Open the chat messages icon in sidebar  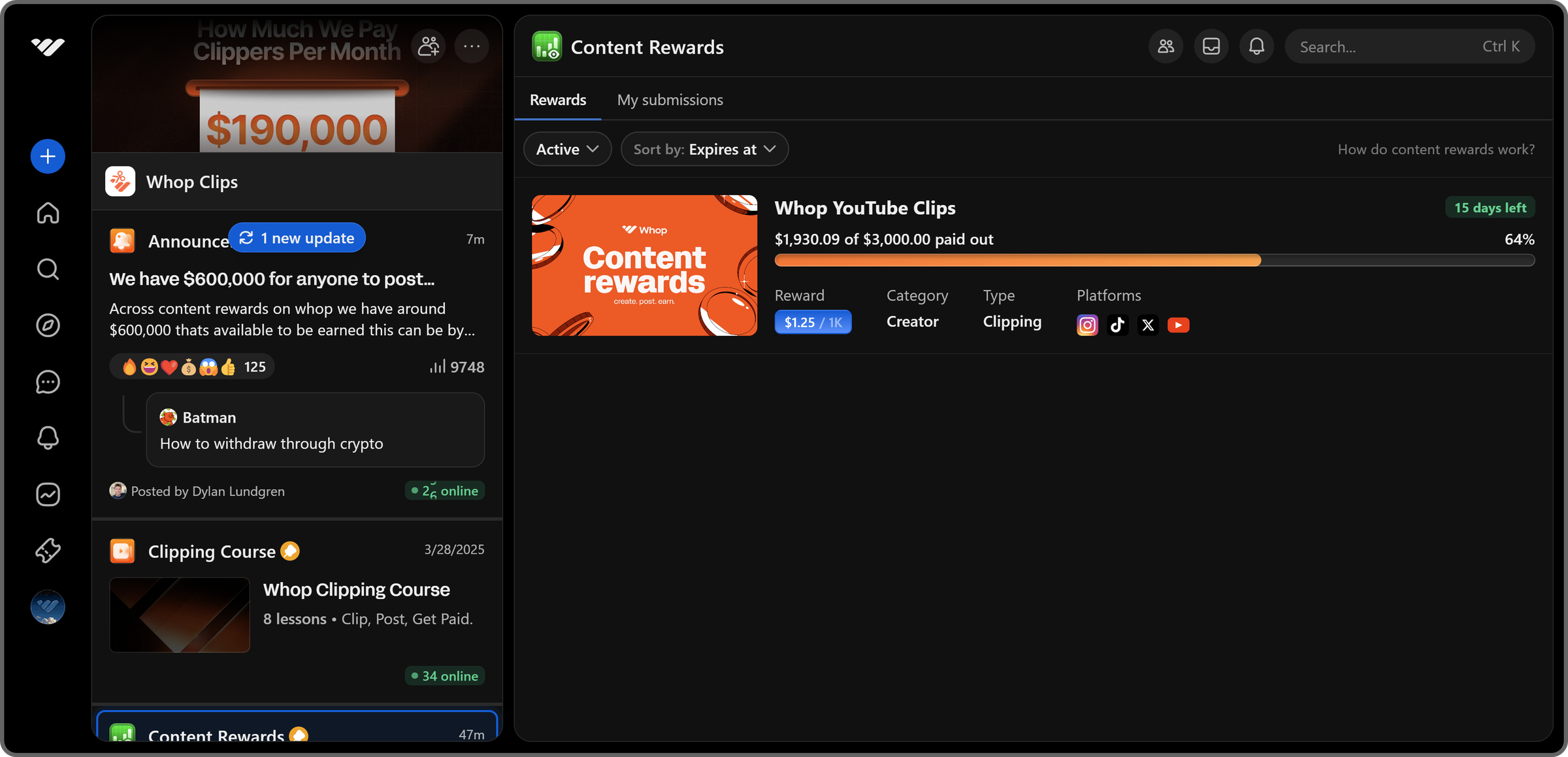(x=47, y=382)
